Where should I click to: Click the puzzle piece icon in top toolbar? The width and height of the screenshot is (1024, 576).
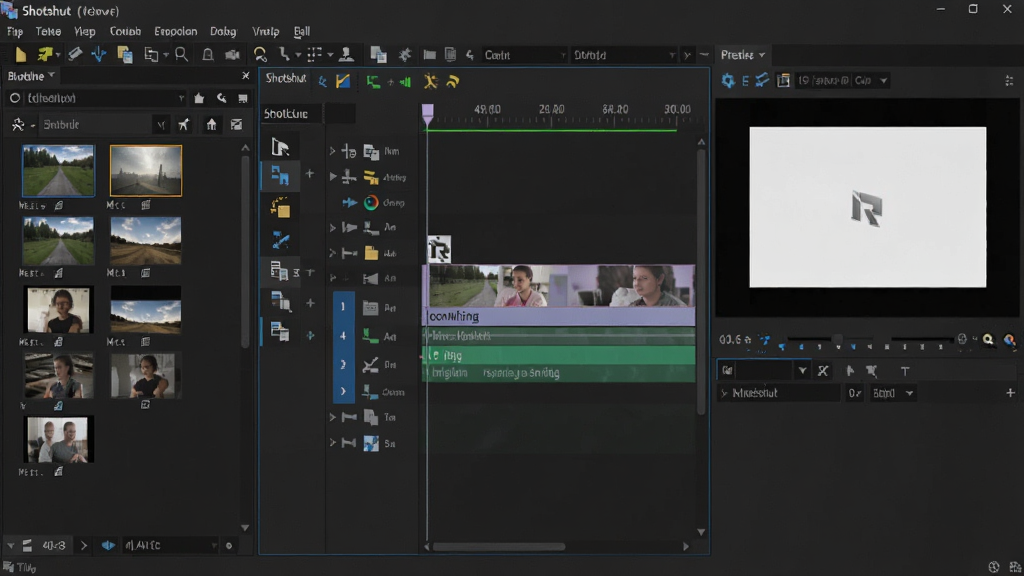(x=405, y=55)
